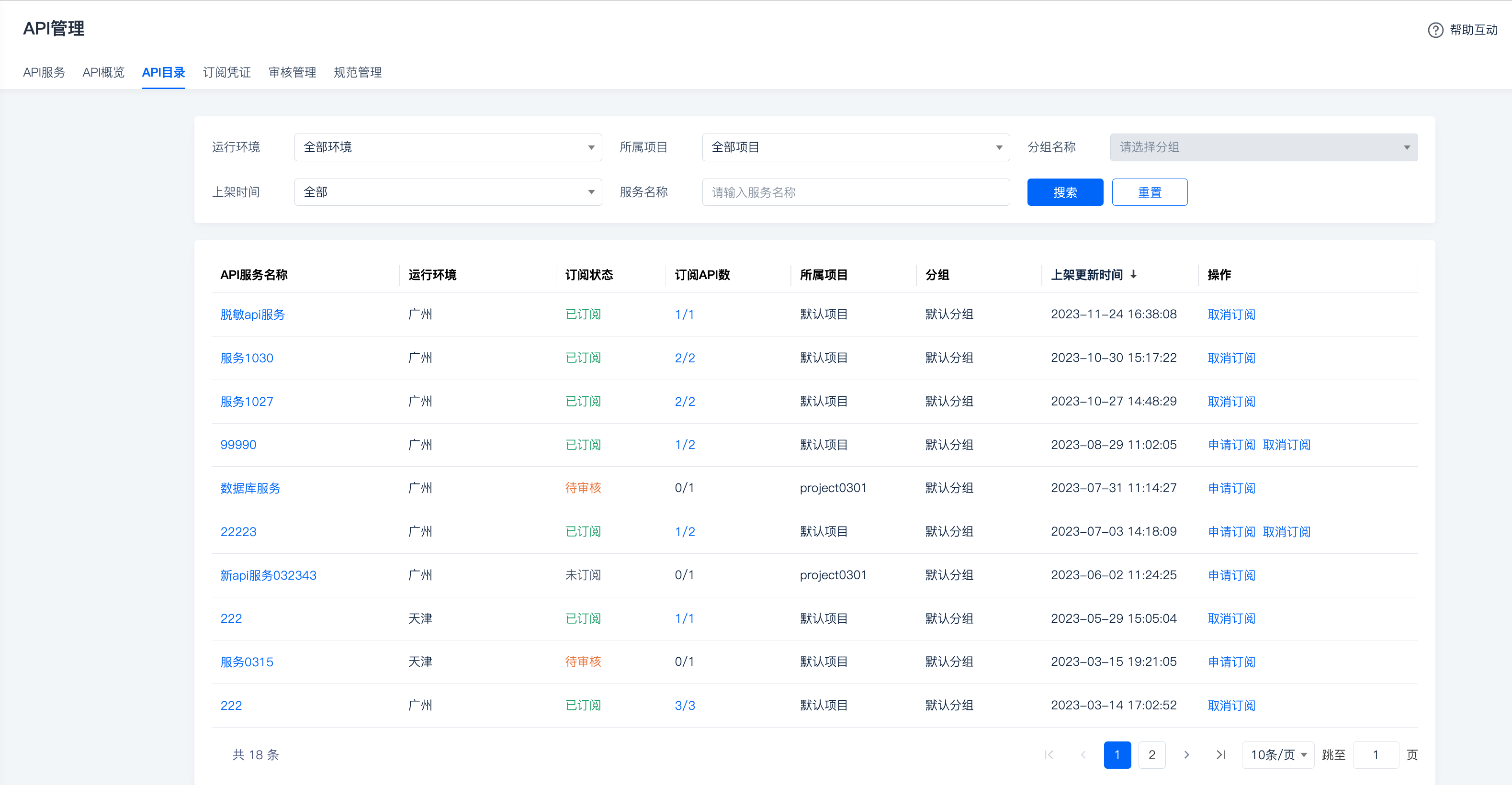Open the 上架时间 dropdown
Screen dimensions: 1512x785
pyautogui.click(x=448, y=192)
